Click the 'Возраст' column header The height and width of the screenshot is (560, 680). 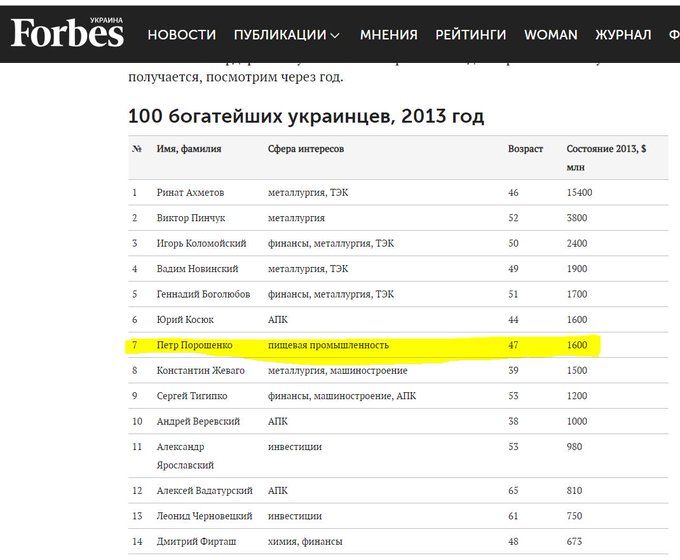[525, 149]
